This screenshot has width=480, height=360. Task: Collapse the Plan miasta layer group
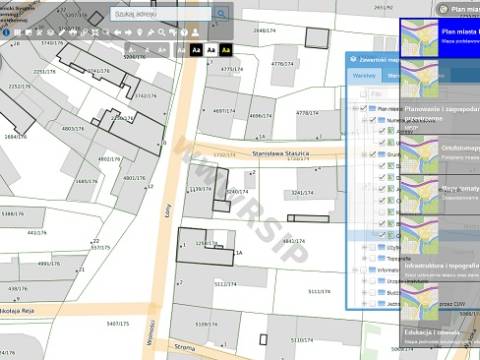[x=356, y=108]
